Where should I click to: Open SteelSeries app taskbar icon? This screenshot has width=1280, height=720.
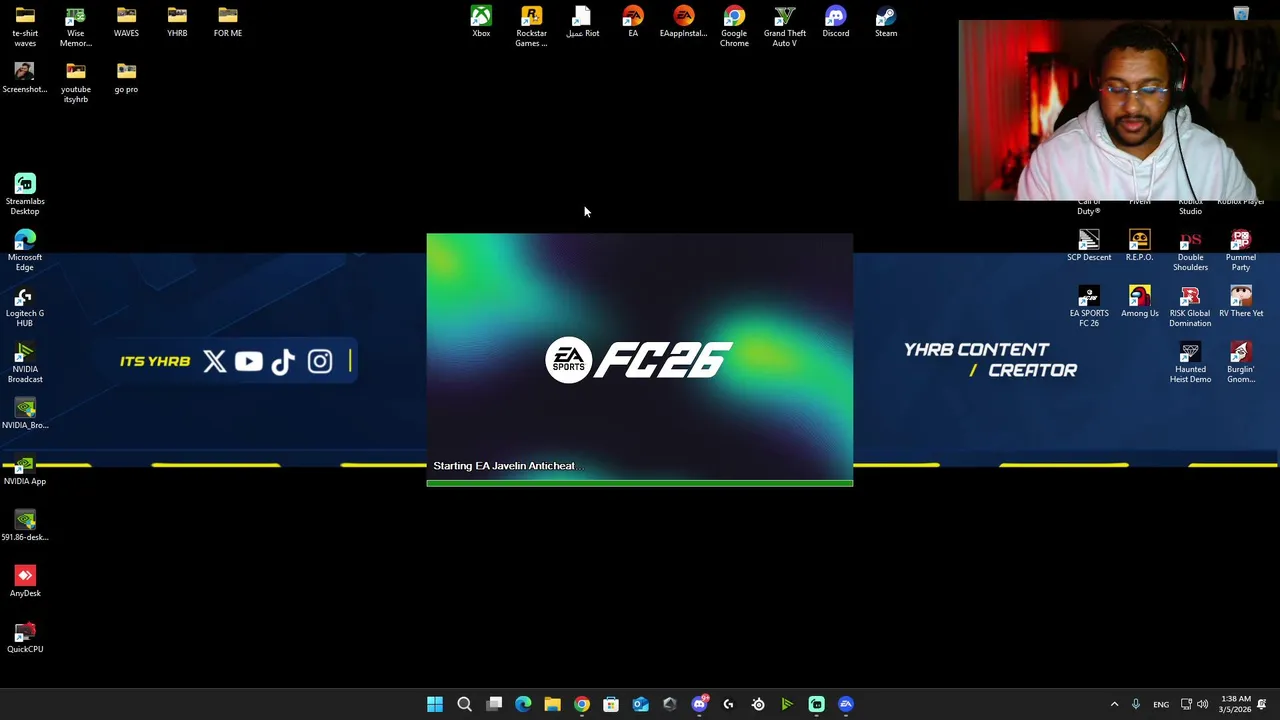[758, 704]
